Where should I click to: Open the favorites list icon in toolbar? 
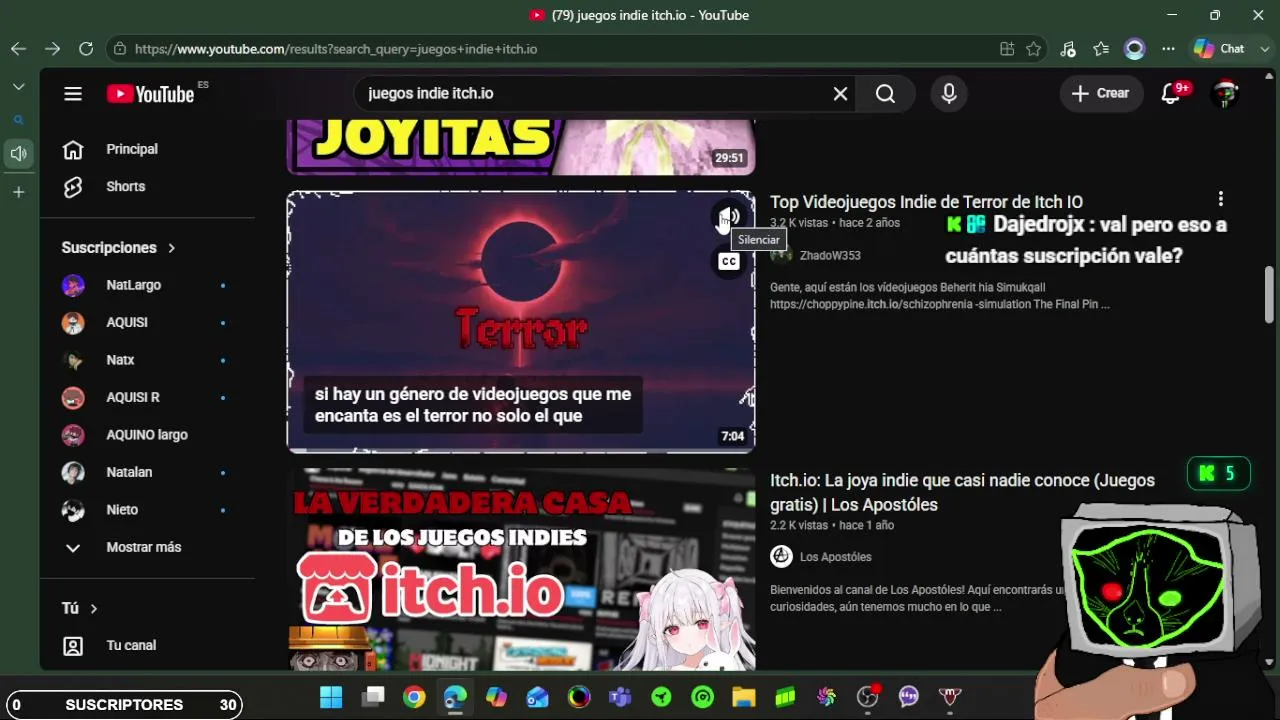(1101, 49)
